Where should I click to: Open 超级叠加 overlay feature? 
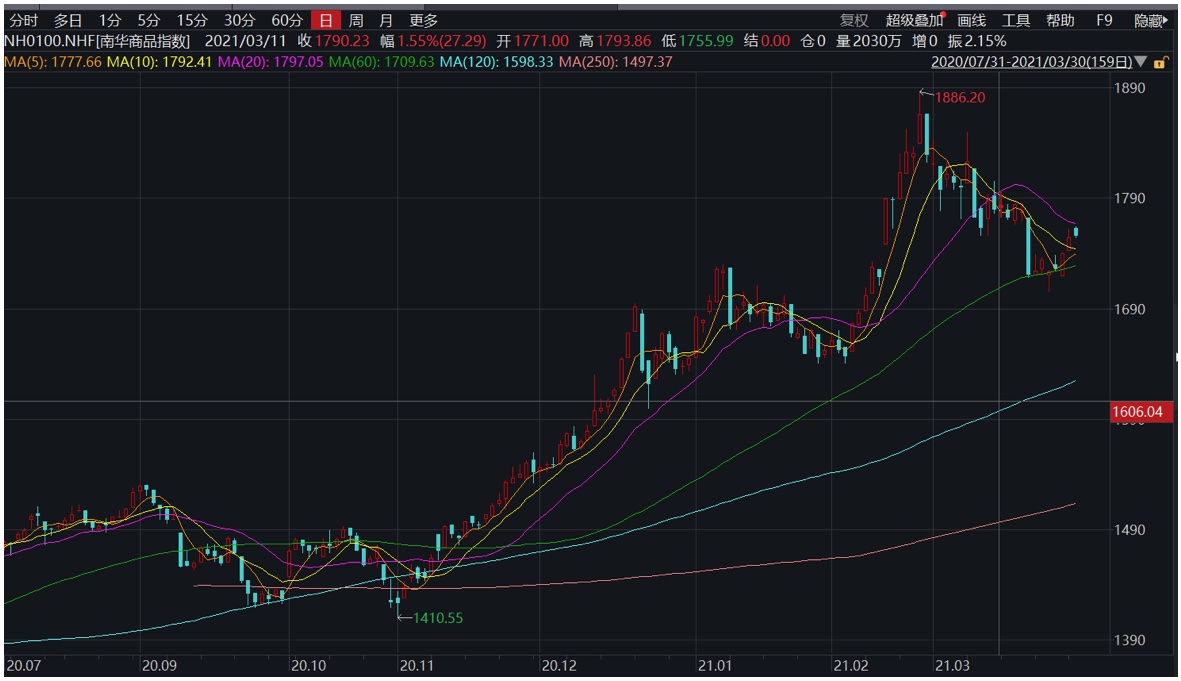pos(913,20)
